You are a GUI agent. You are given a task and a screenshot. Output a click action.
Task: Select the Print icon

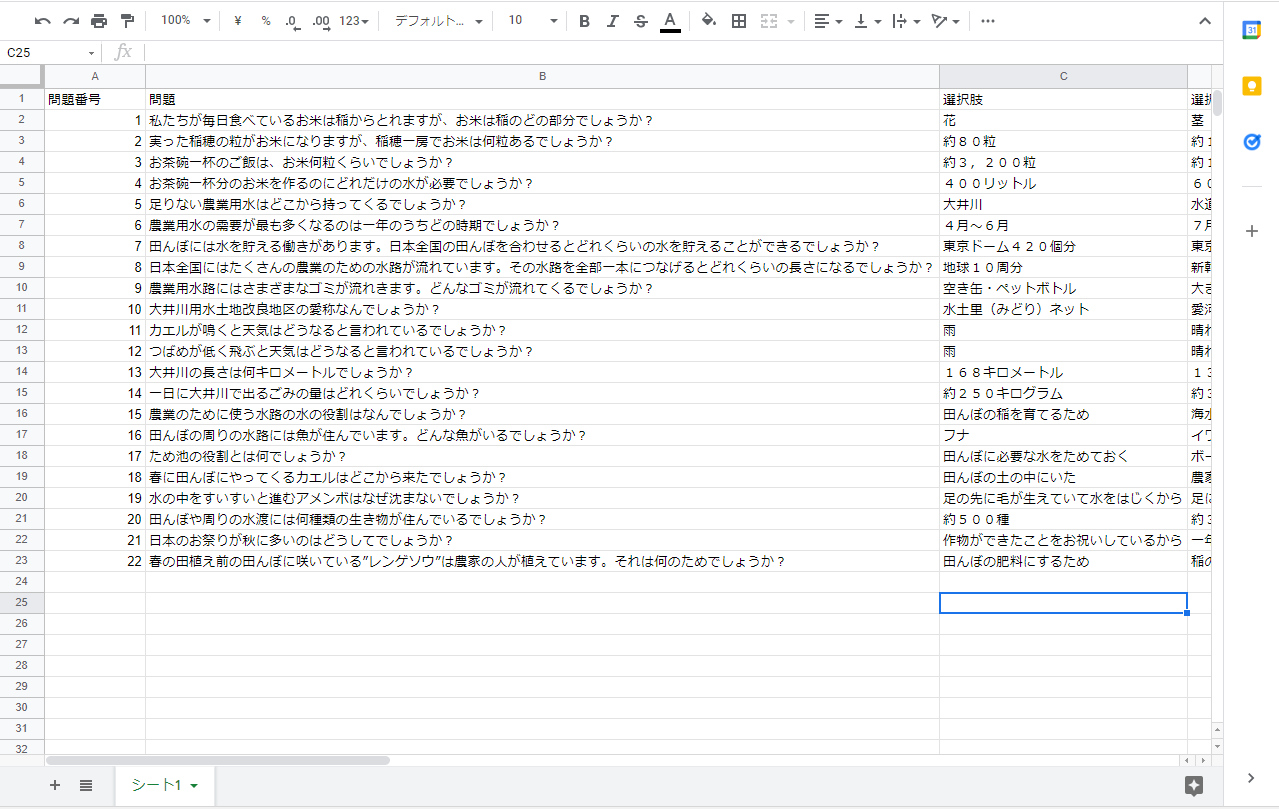pos(99,20)
